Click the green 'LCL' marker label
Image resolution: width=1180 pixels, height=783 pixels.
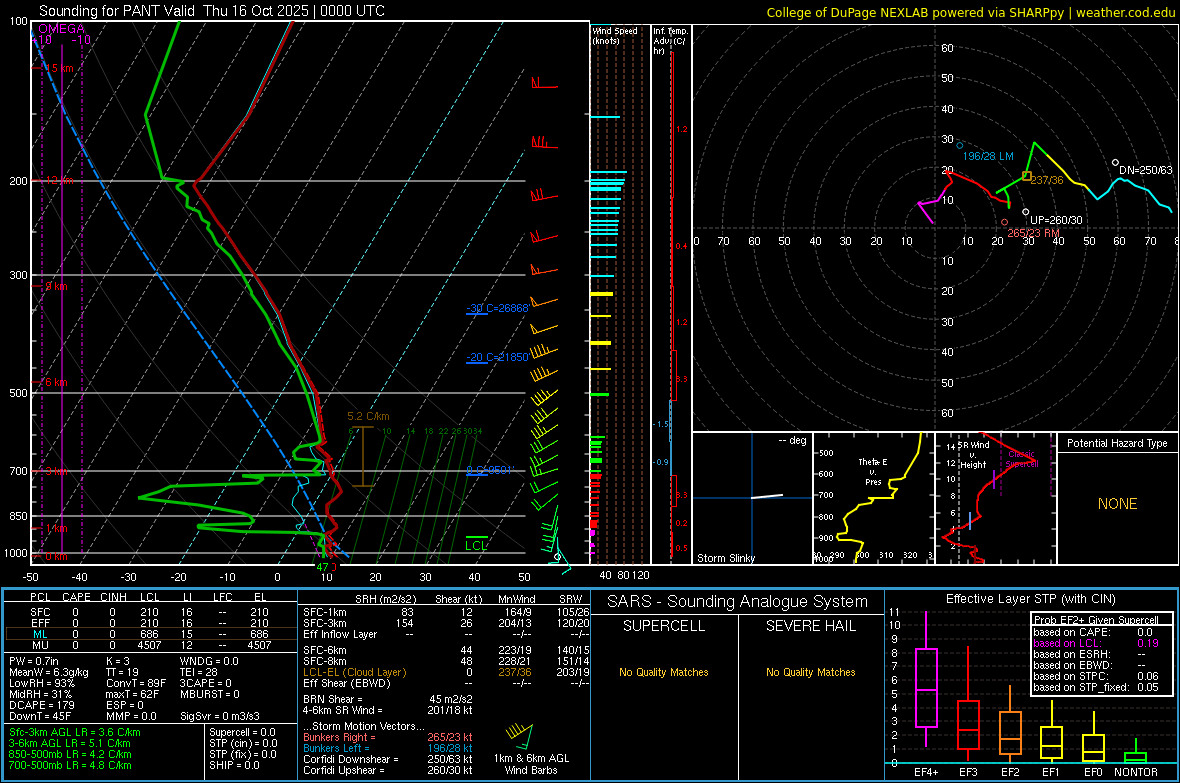click(x=476, y=546)
